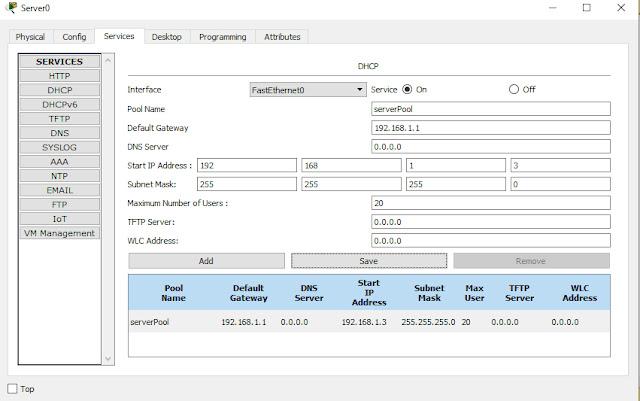Click the WLC Address column header
640x401 pixels.
(x=580, y=293)
